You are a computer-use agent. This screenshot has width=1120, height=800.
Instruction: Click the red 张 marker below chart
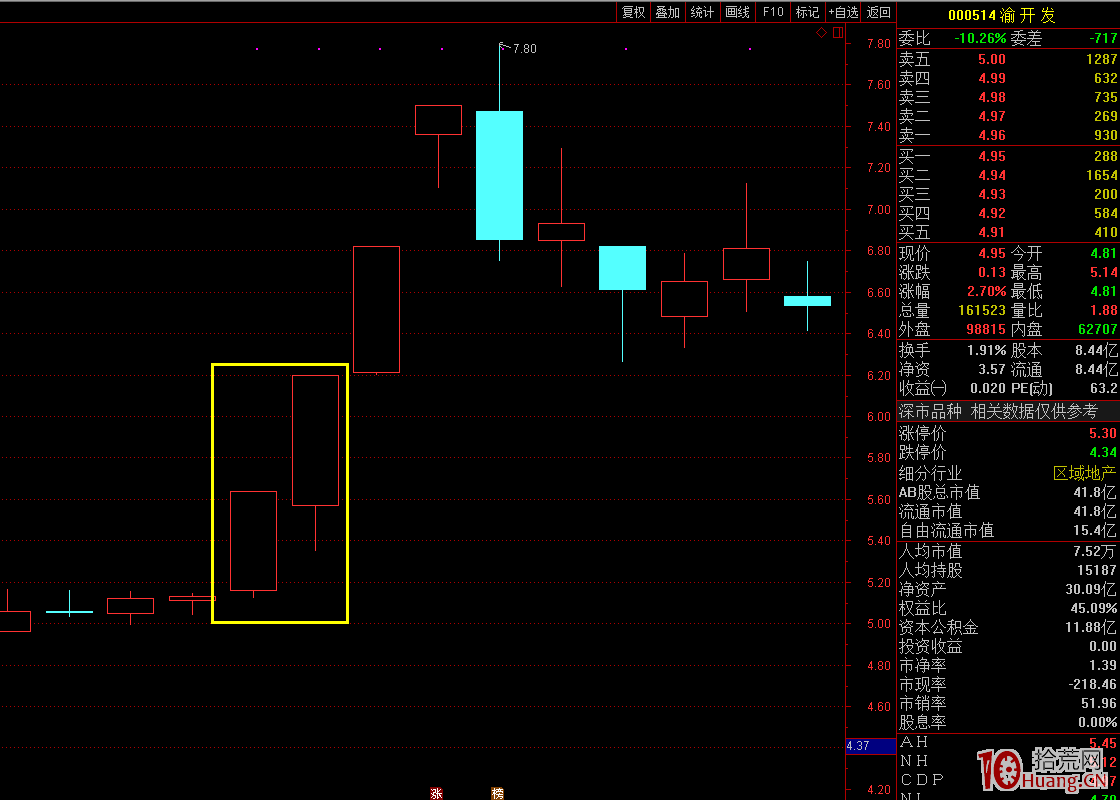tap(436, 793)
